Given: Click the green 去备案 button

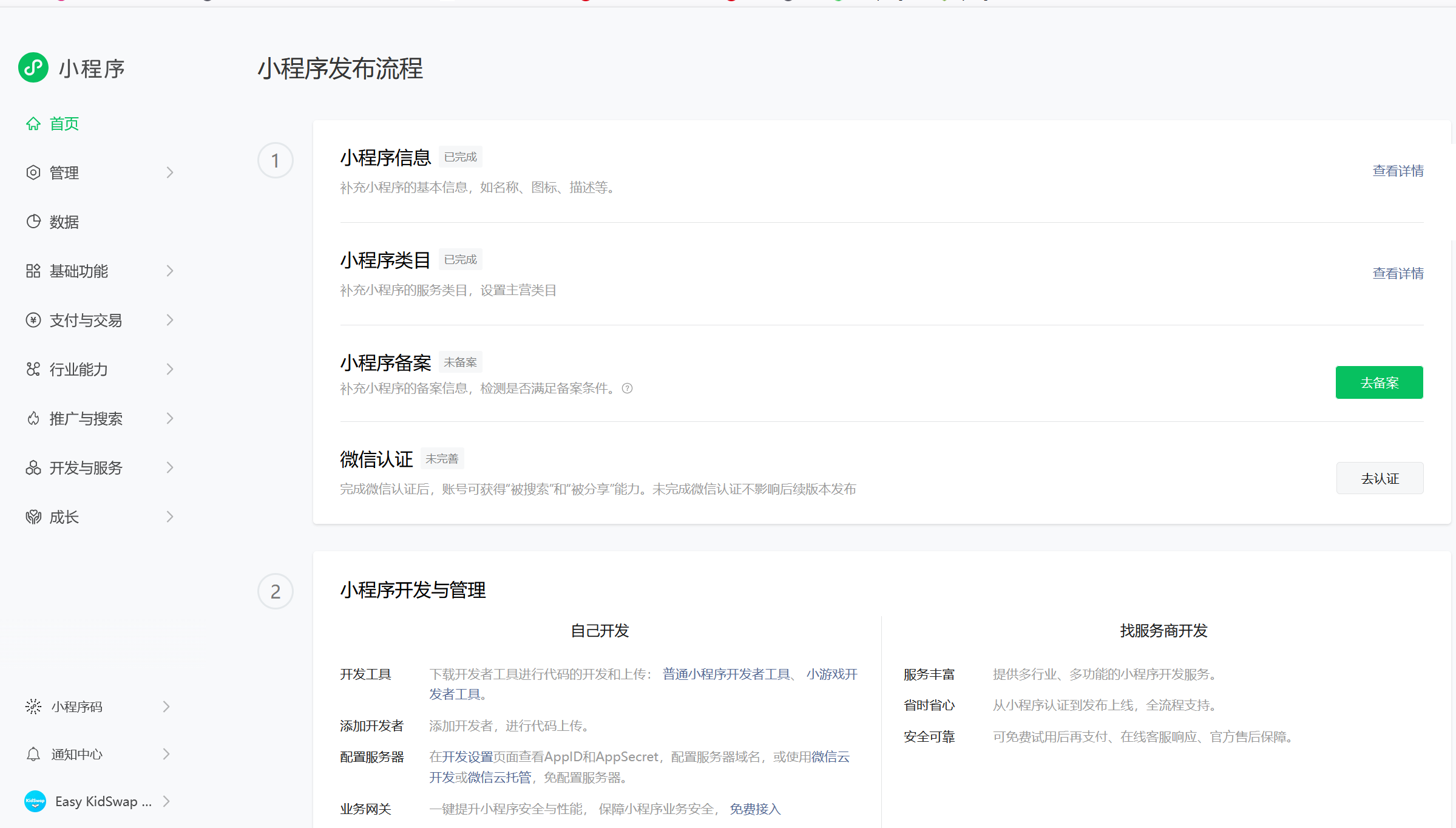Looking at the screenshot, I should pos(1379,382).
